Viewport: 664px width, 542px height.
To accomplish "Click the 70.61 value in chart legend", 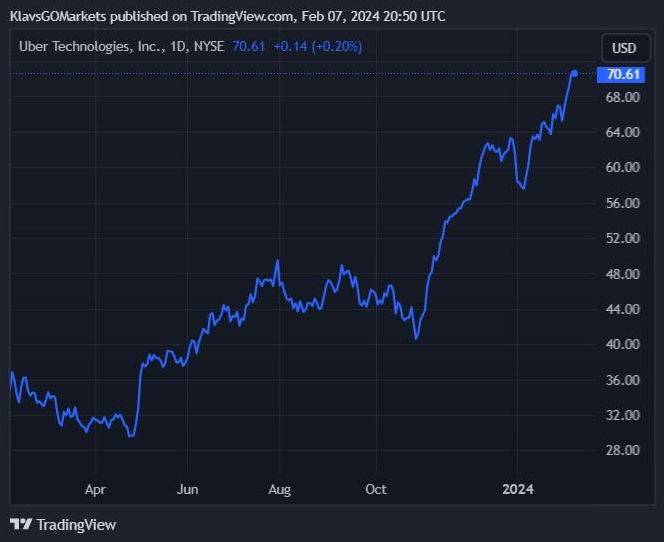I will [249, 46].
